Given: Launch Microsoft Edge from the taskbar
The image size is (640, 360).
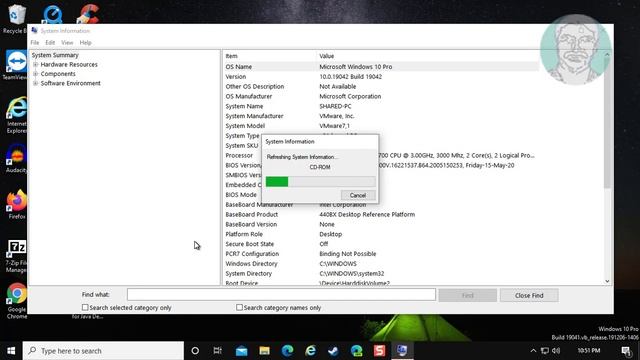Looking at the screenshot, I should point(287,351).
